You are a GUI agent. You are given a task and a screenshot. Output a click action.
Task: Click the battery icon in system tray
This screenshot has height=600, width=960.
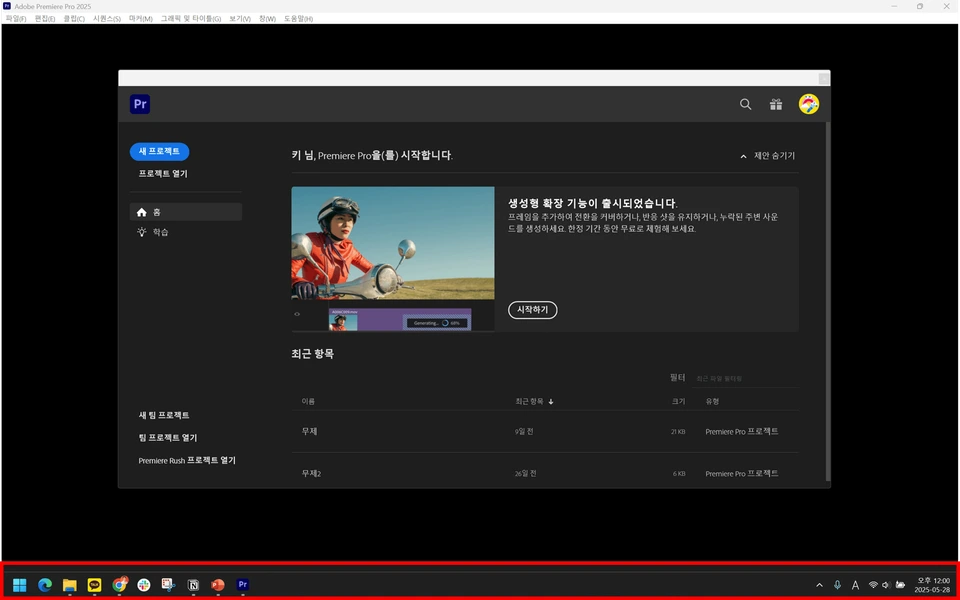coord(900,585)
